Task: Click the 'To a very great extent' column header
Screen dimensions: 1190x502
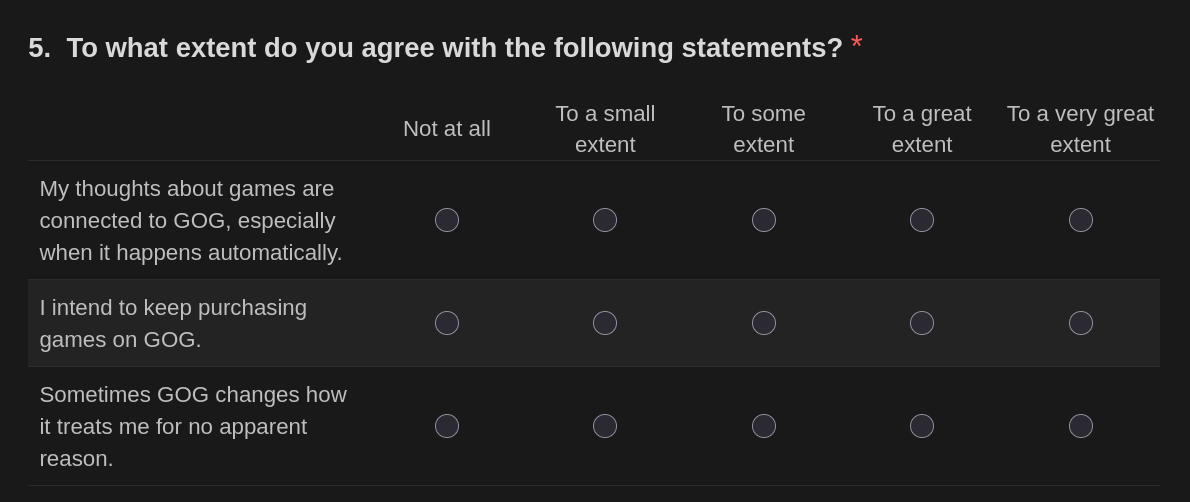Action: pyautogui.click(x=1080, y=129)
